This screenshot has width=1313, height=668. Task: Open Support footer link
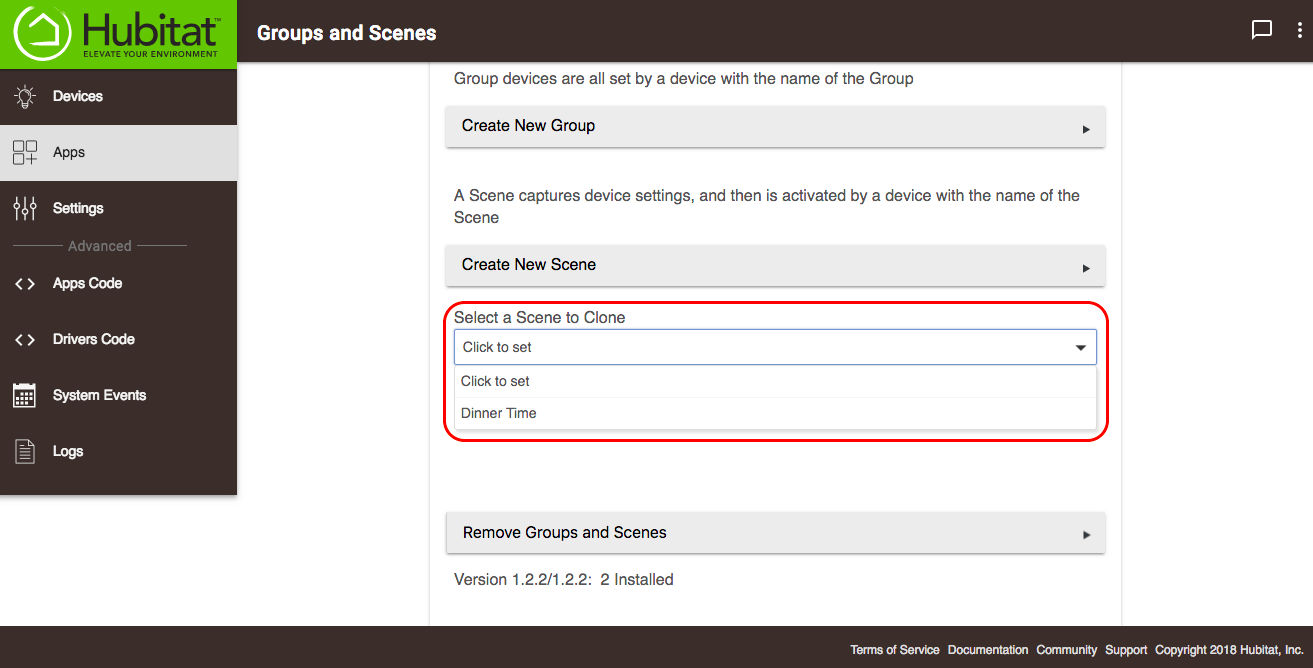coord(1126,650)
